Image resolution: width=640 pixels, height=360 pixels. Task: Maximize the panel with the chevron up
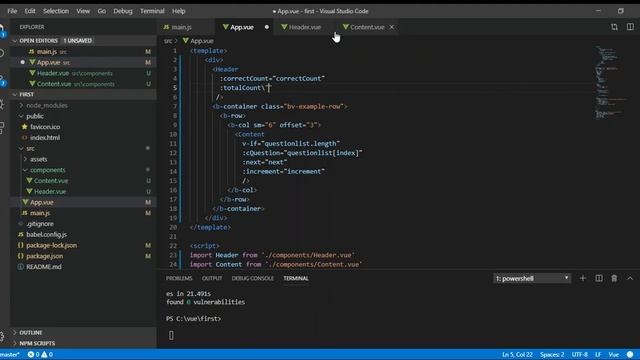pyautogui.click(x=630, y=278)
